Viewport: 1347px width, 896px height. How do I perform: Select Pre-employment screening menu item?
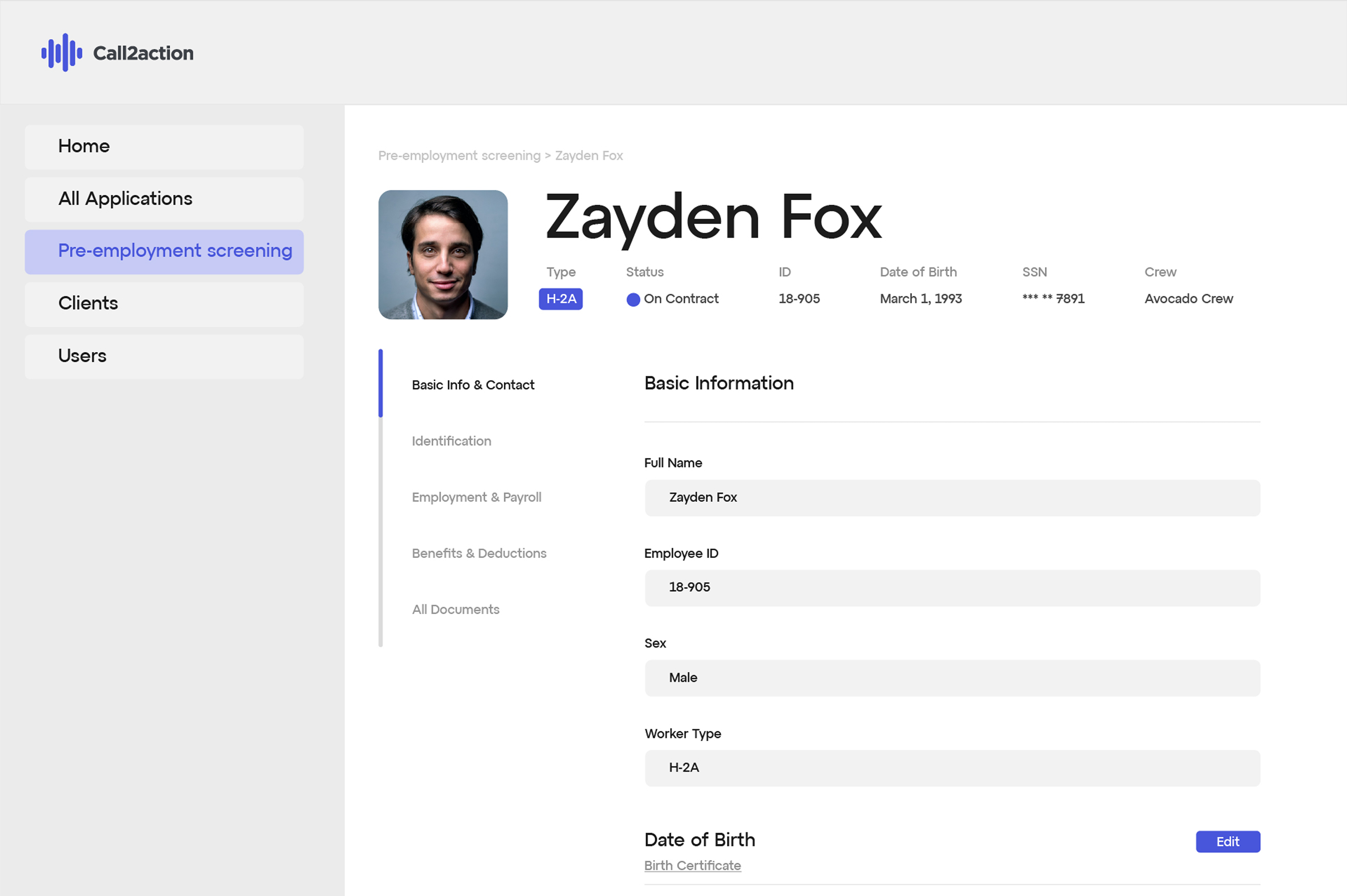click(x=164, y=251)
